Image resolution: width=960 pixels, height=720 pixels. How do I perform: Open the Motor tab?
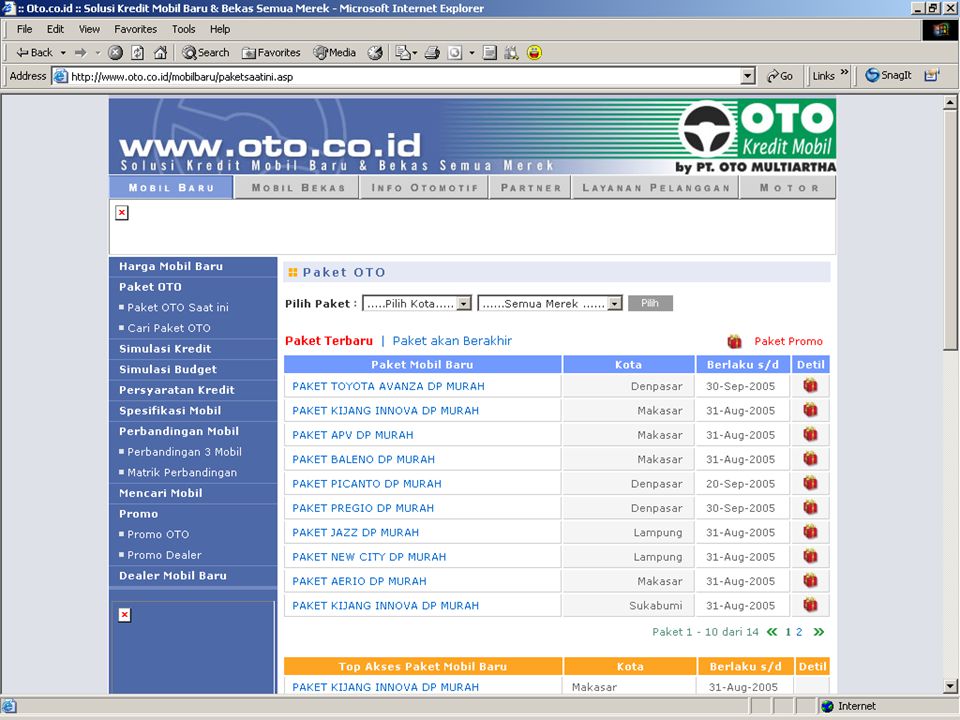(789, 187)
